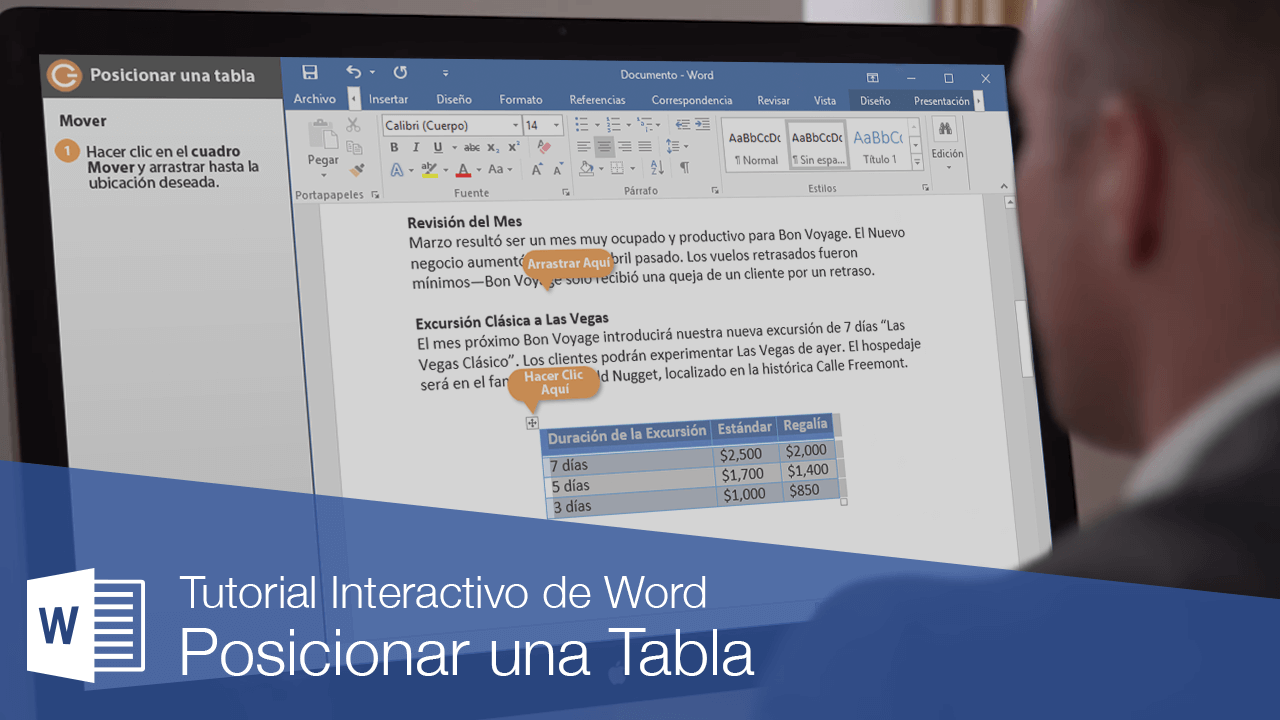1280x720 pixels.
Task: Toggle Bold formatting
Action: coord(395,147)
